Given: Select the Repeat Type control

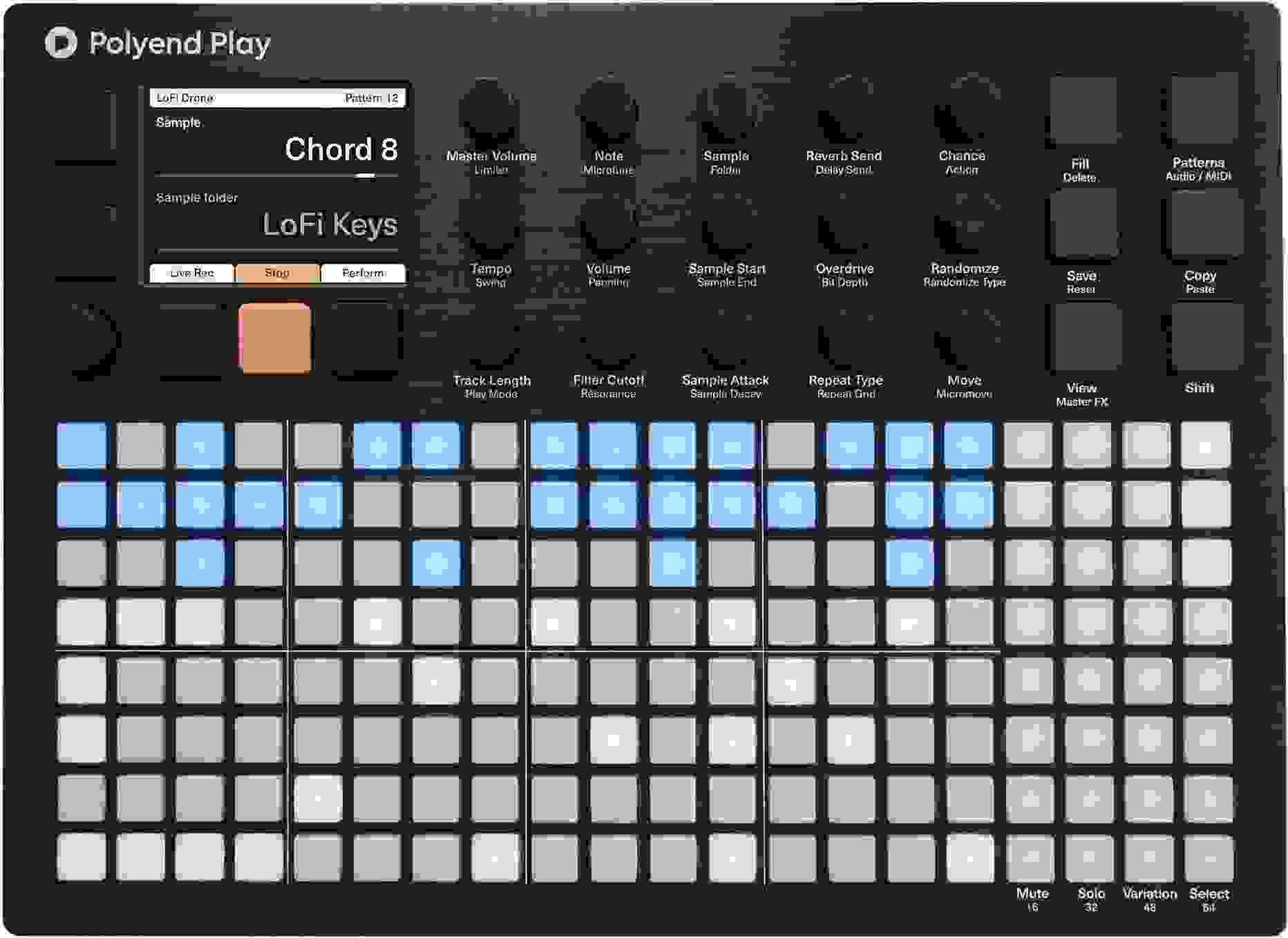Looking at the screenshot, I should coord(845,338).
